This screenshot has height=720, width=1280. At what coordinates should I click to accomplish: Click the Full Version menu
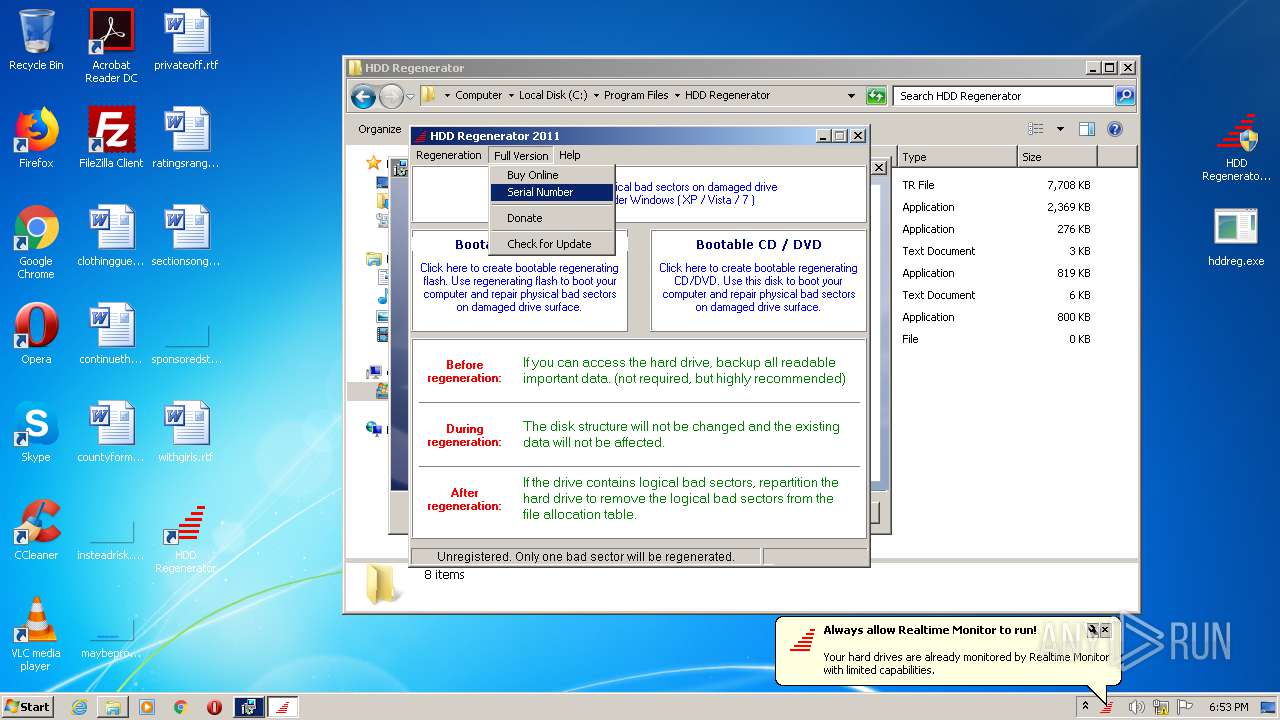[x=521, y=155]
